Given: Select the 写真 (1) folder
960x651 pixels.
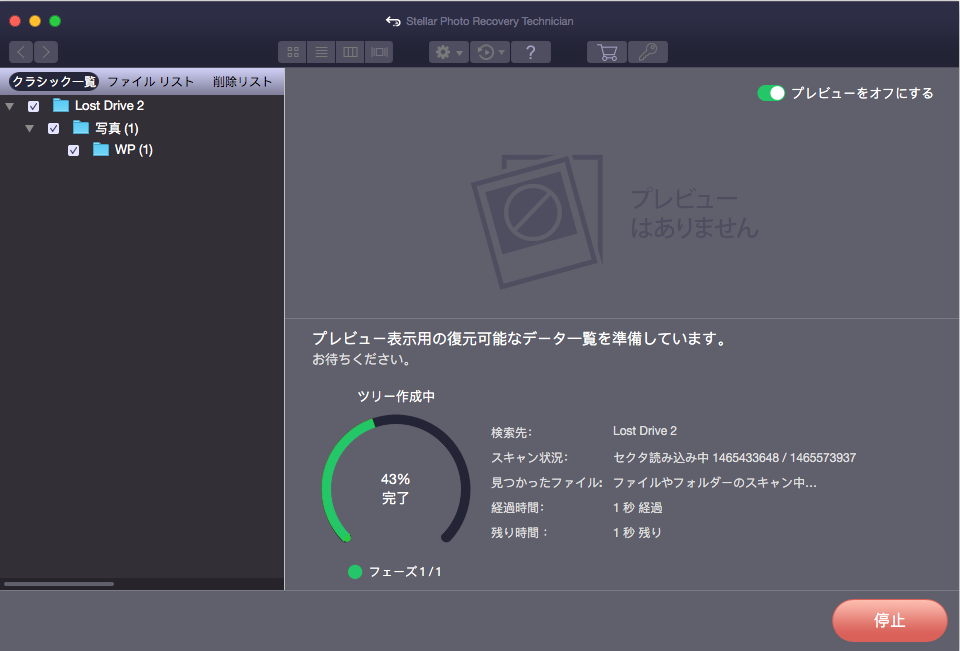Looking at the screenshot, I should pos(116,128).
